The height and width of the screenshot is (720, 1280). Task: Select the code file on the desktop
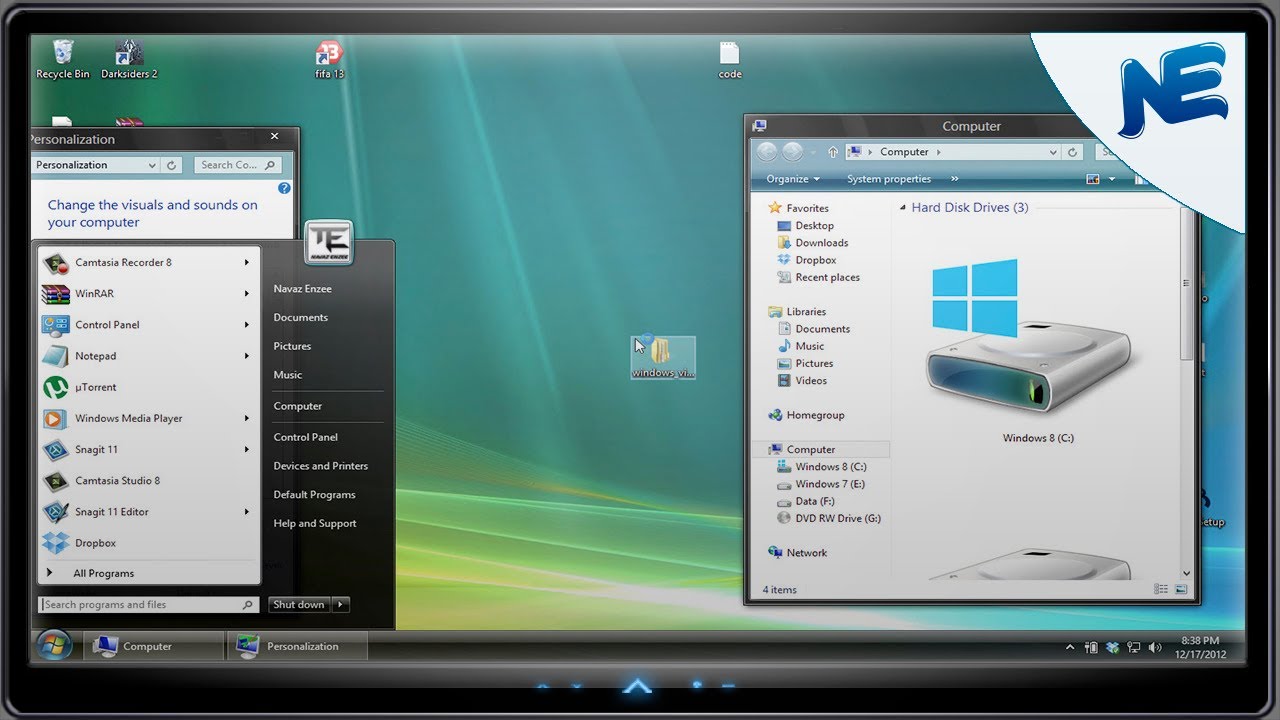coord(730,60)
